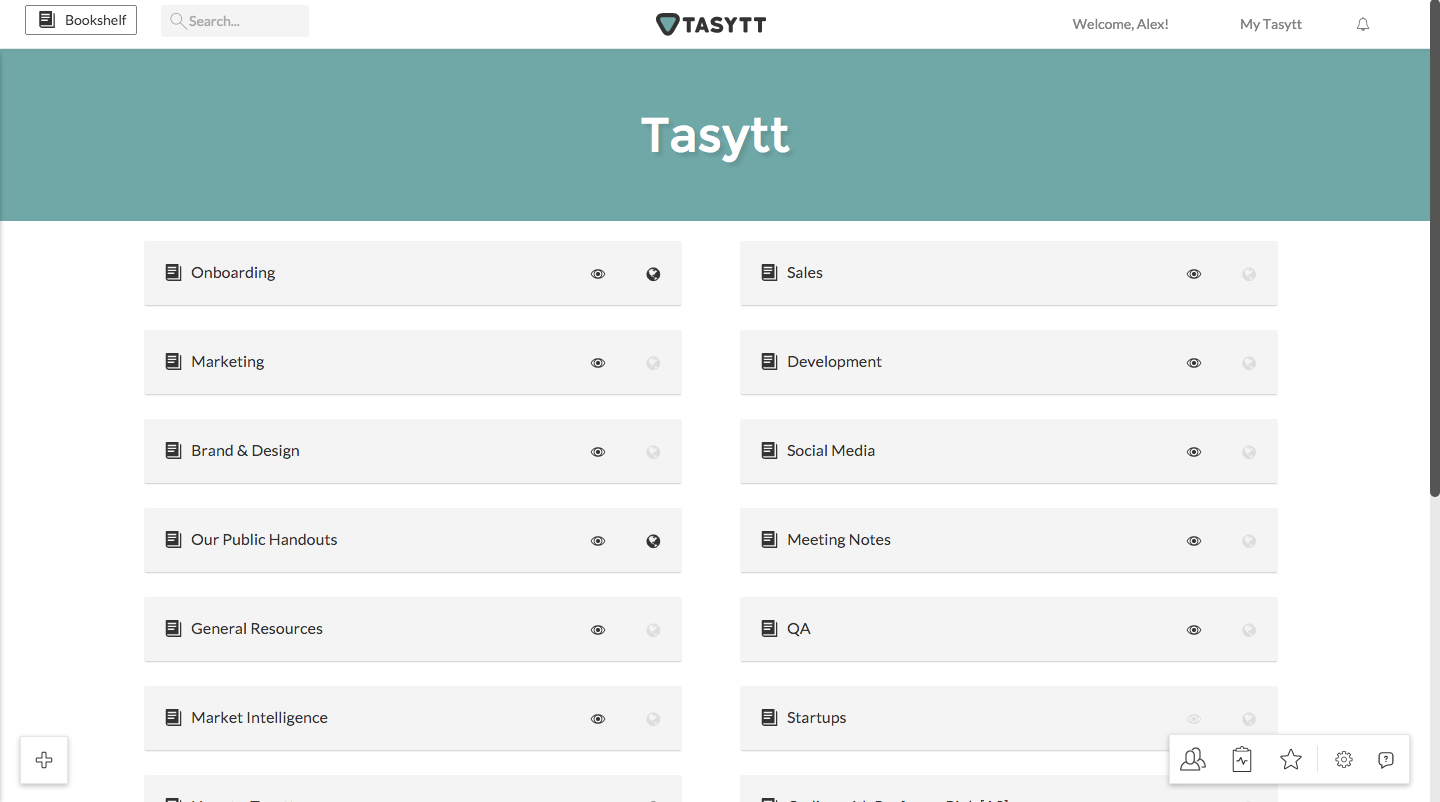Open the help question-mark icon
Screen dimensions: 1440x802
(x=1386, y=760)
